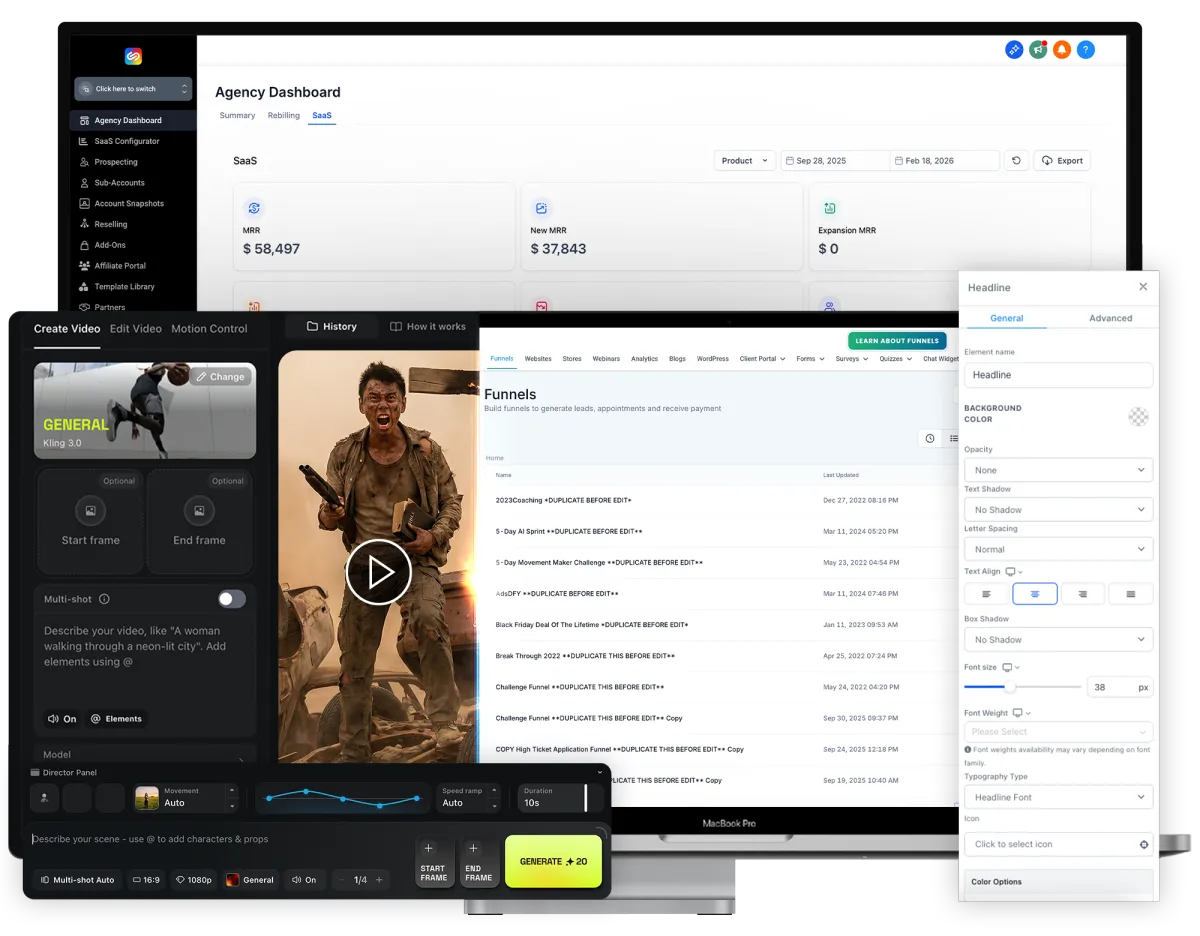This screenshot has width=1200, height=936.
Task: Switch to the Rebilling tab
Action: (x=284, y=116)
